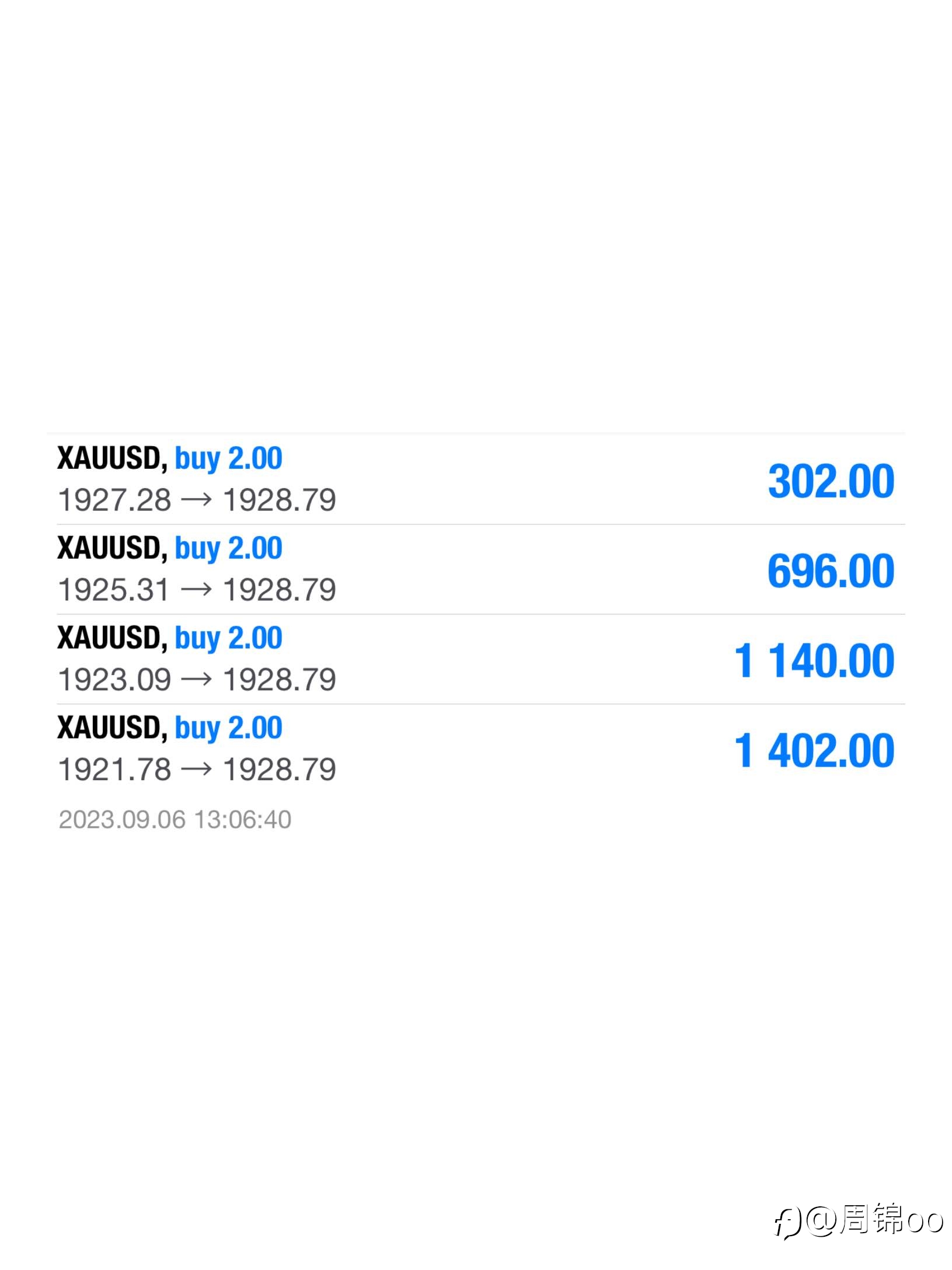Click the 2023.09.06 13:06:40 timestamp
The width and height of the screenshot is (952, 1270).
point(175,820)
